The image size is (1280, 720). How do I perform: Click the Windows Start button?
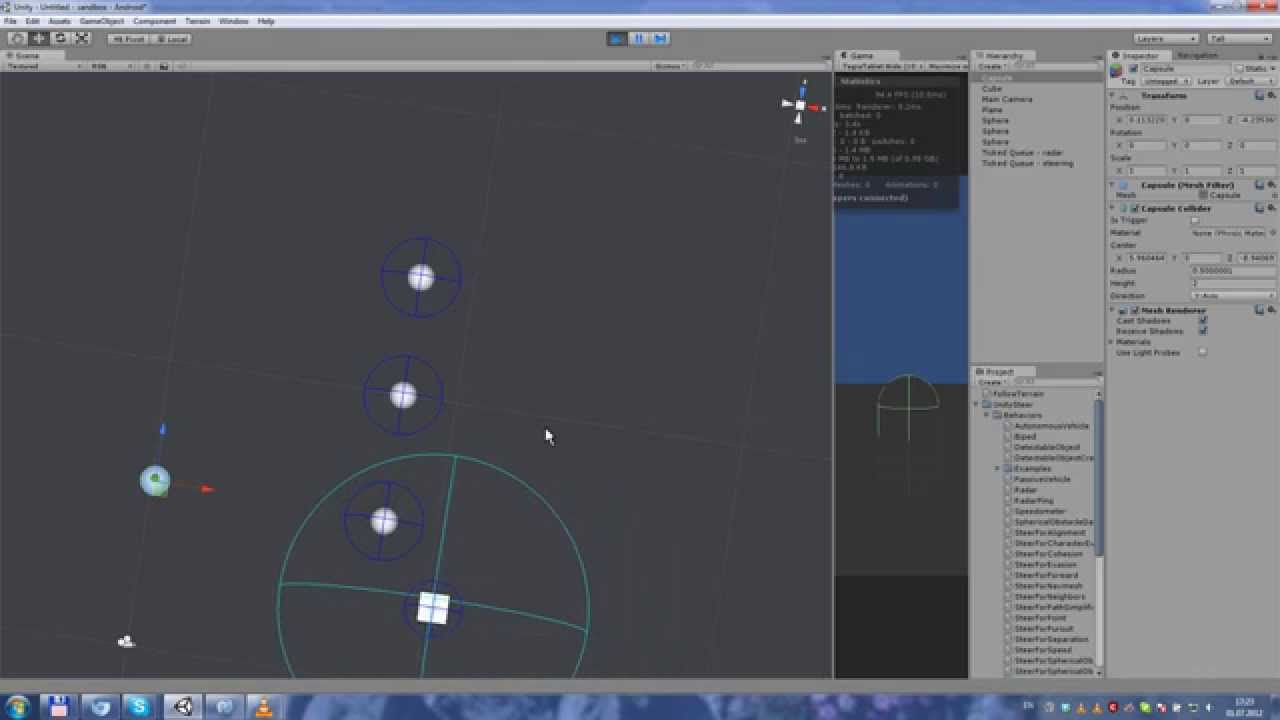[18, 706]
